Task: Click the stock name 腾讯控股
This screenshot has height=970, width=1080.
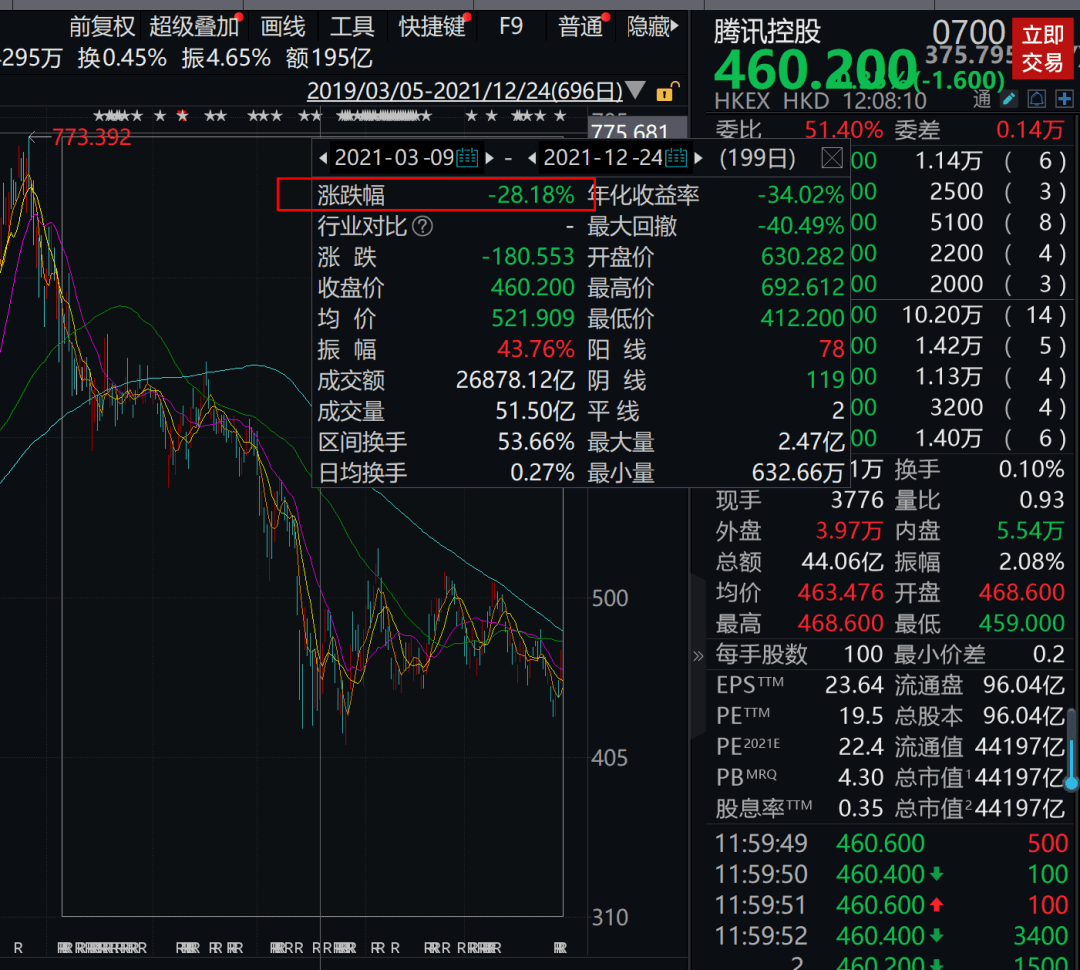Action: tap(767, 32)
